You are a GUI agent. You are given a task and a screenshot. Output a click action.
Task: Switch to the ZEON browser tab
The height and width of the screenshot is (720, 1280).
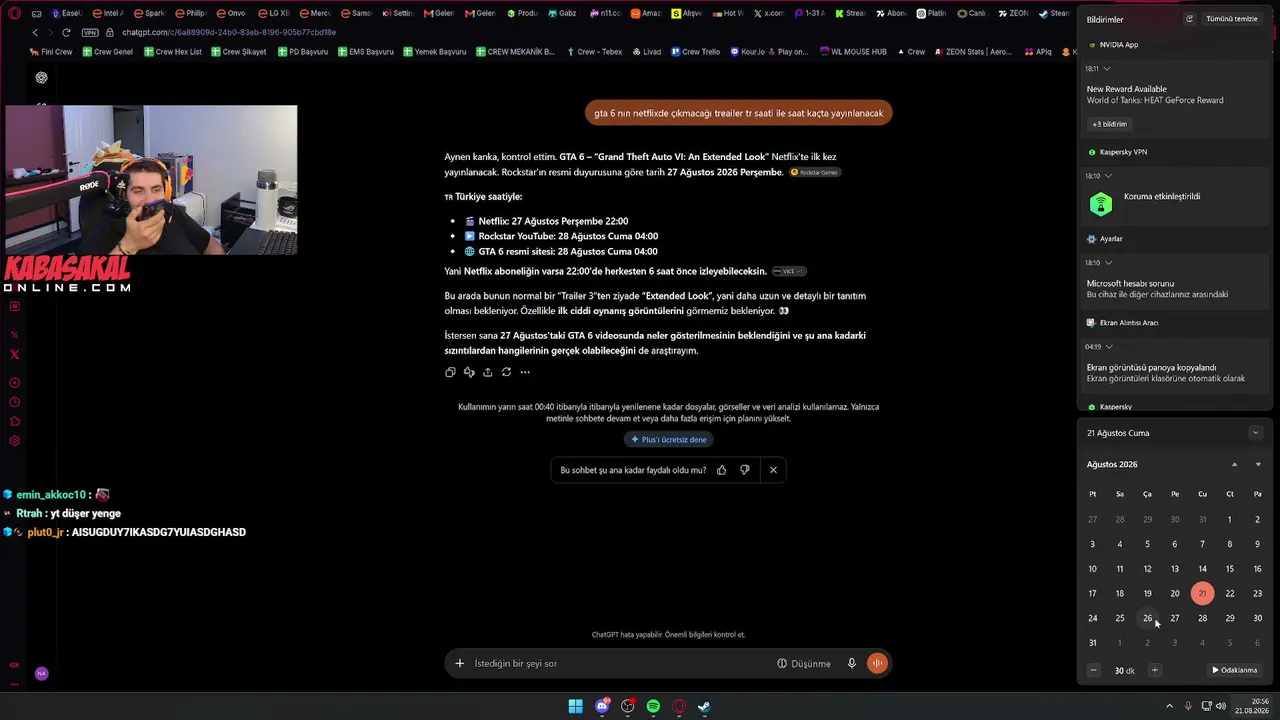[x=1014, y=13]
